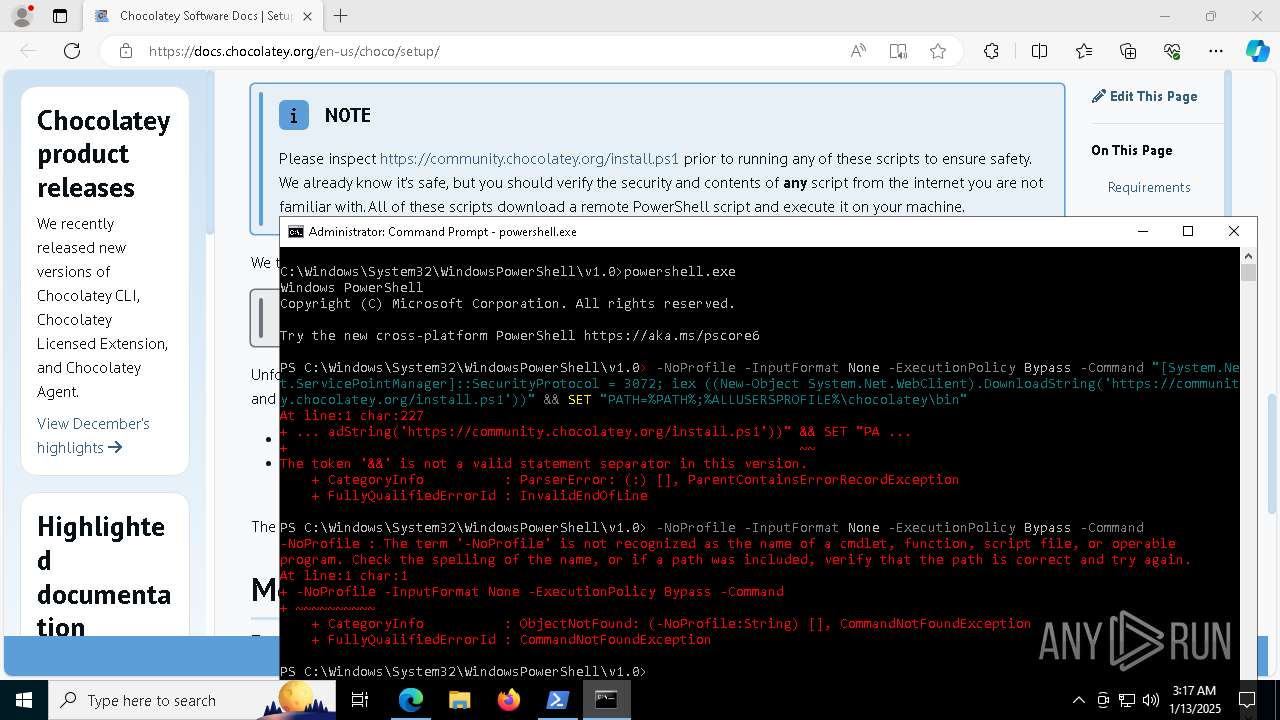
Task: Toggle read aloud icon in address bar
Action: [858, 51]
